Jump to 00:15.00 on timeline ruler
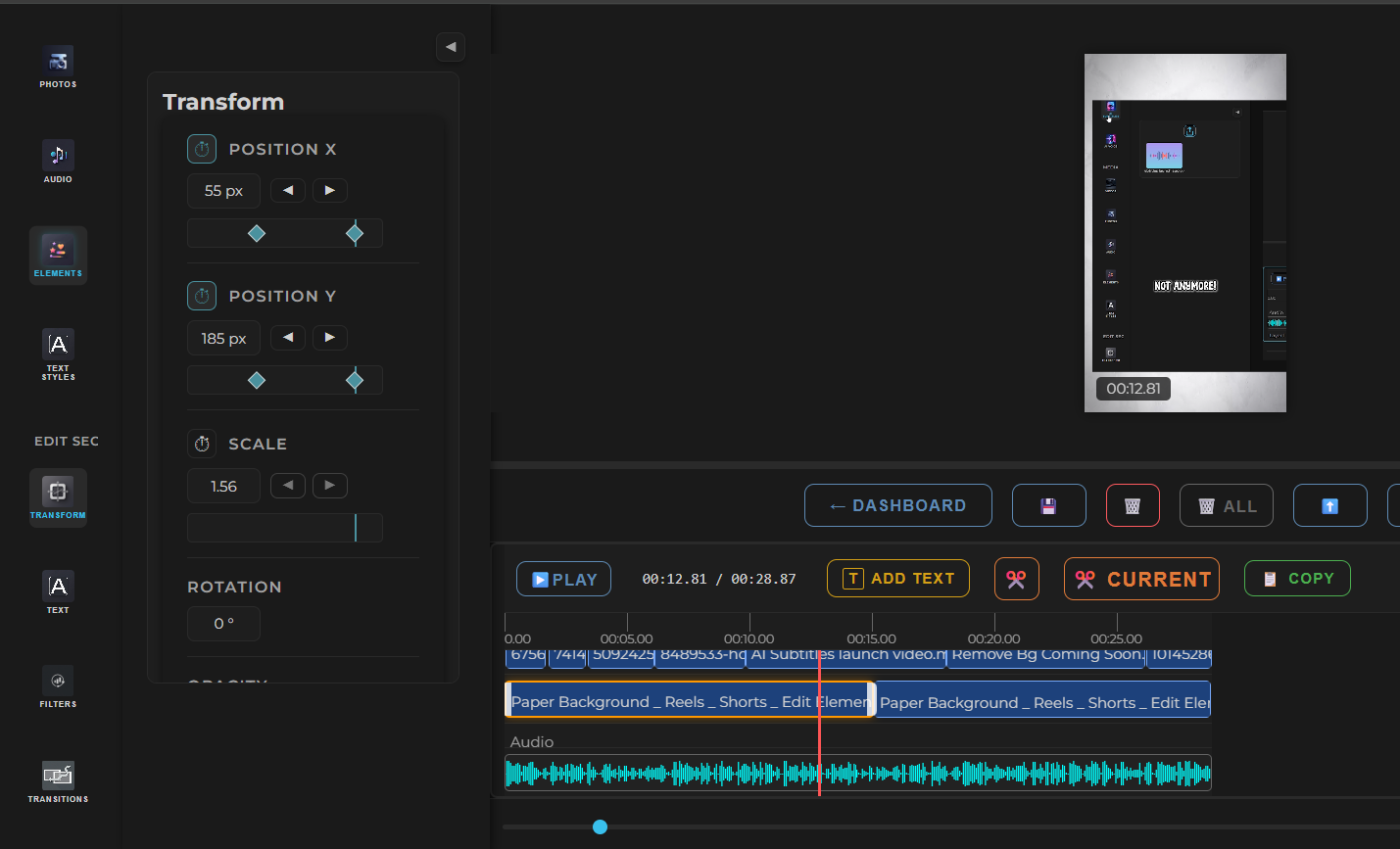 [872, 639]
